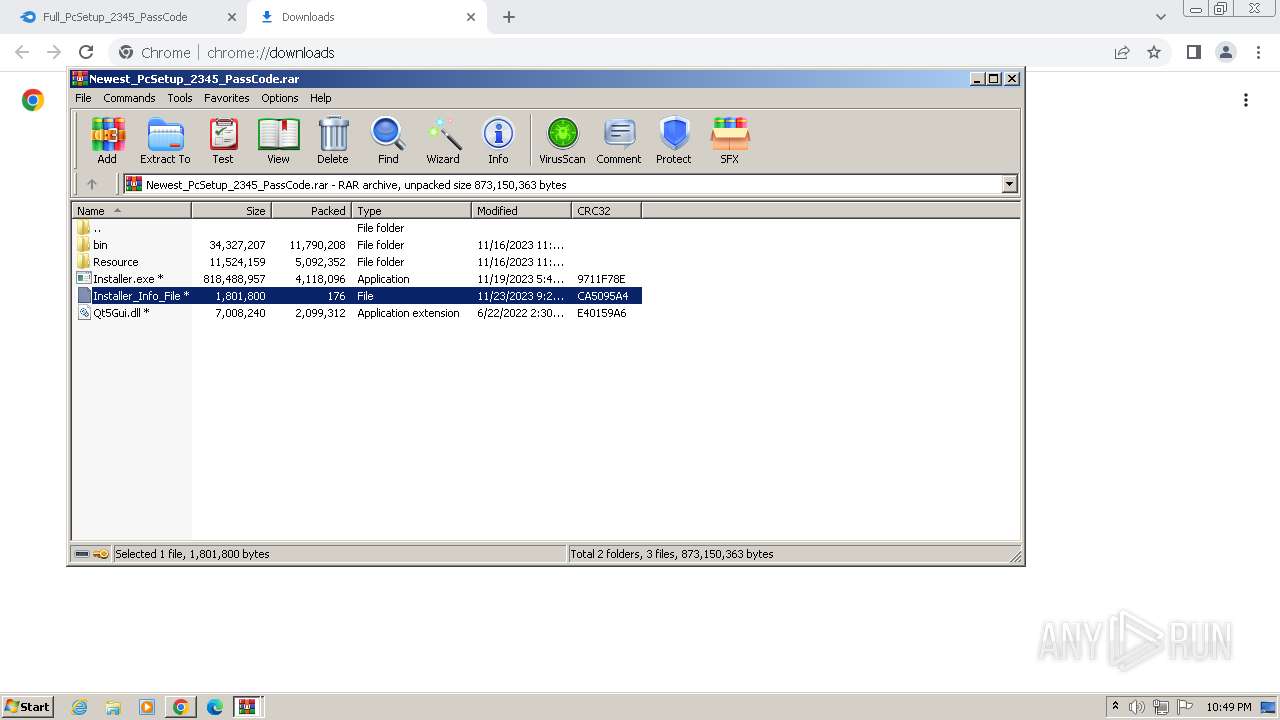Click the WinRAR taskbar button
This screenshot has width=1280, height=720.
pos(247,707)
